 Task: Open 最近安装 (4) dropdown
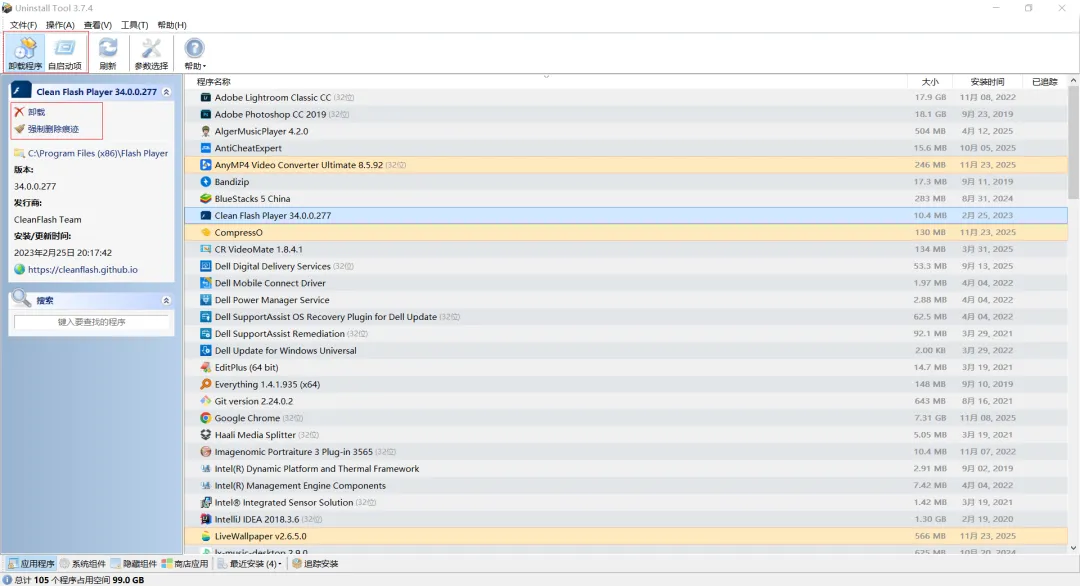pyautogui.click(x=249, y=563)
